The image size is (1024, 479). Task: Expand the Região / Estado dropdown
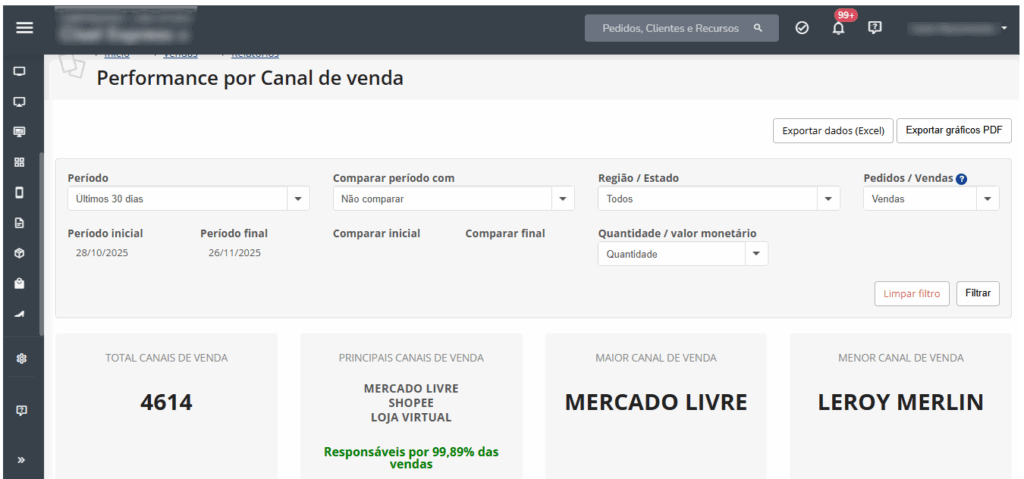click(x=718, y=199)
